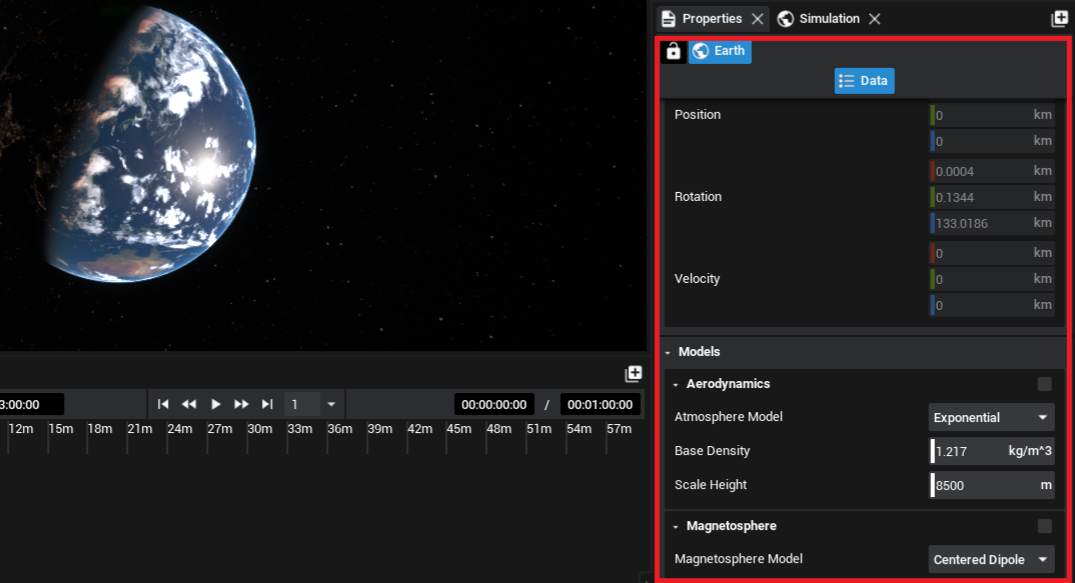1075x583 pixels.
Task: Edit the Base Density value 1.217
Action: click(991, 451)
